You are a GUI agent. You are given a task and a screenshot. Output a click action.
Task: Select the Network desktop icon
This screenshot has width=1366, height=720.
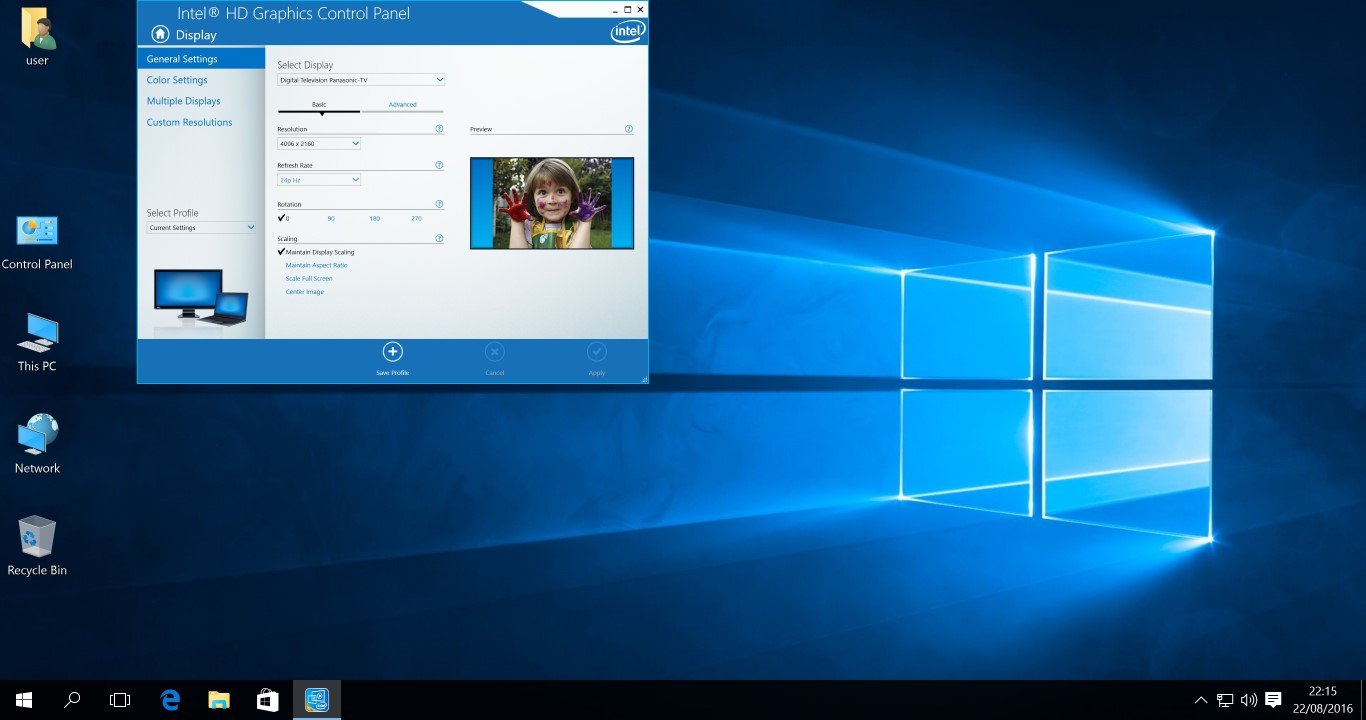pos(37,445)
